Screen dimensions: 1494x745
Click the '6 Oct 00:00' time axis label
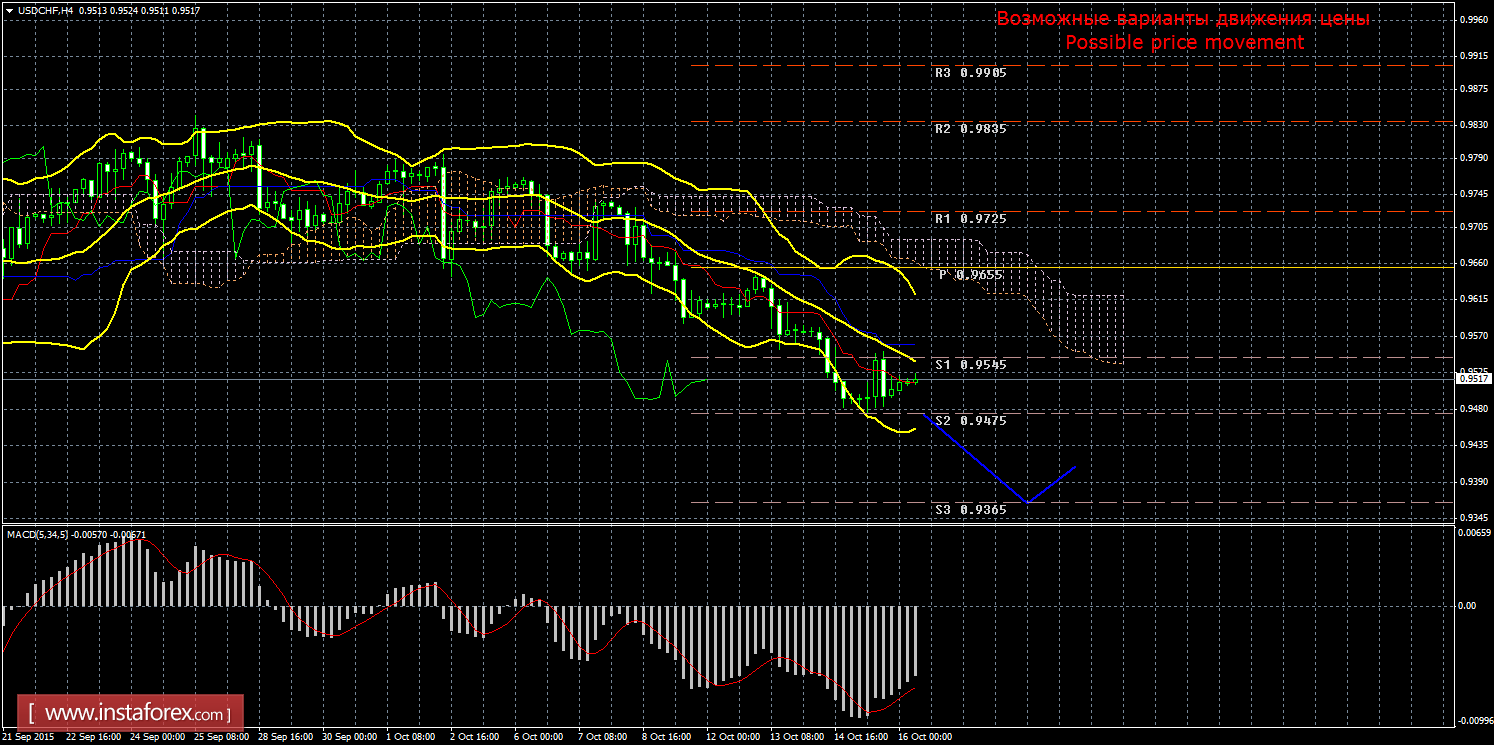(x=538, y=737)
